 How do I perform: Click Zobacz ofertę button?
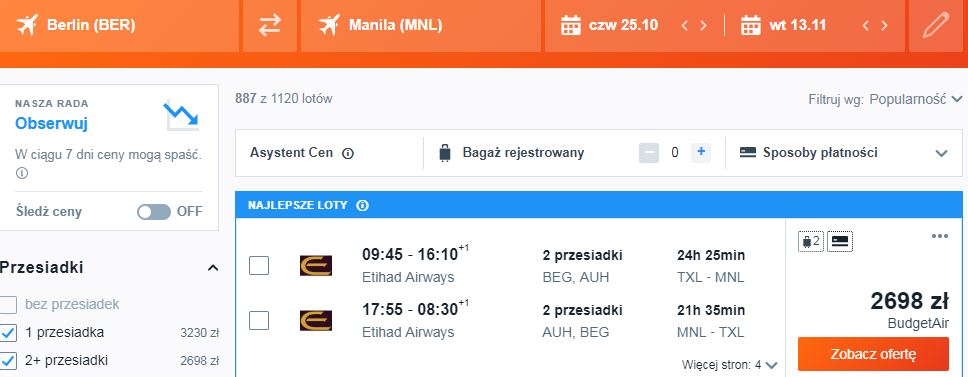pos(873,354)
